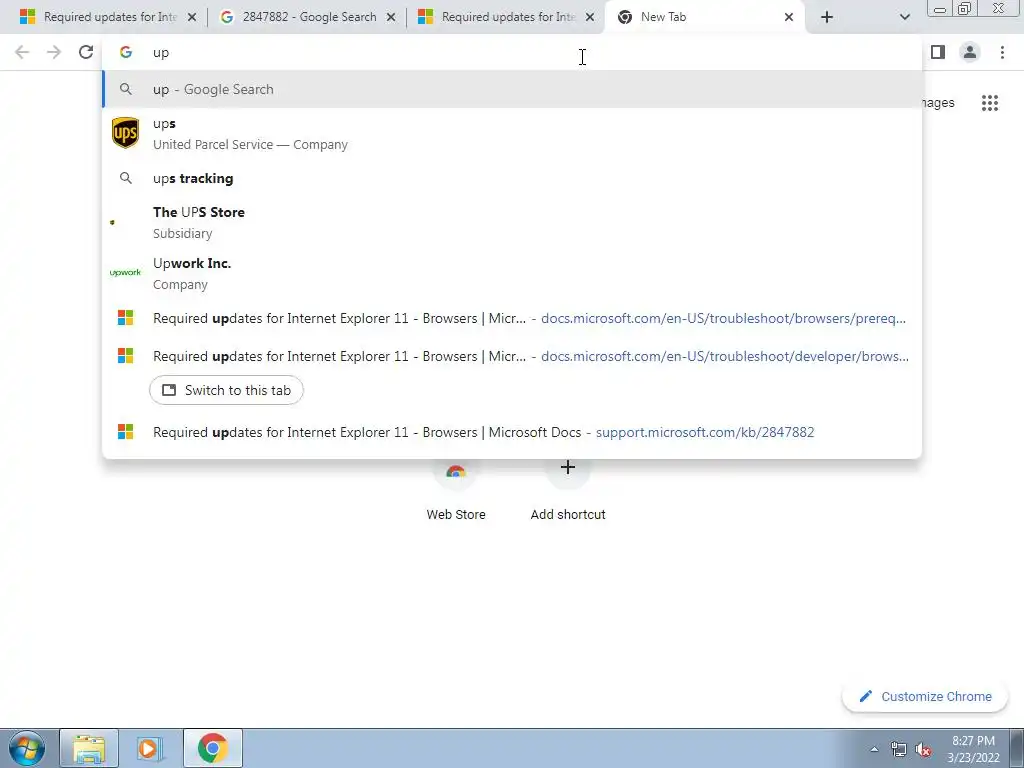
Task: Open developer docs.microsoft.com history suggestion
Action: [512, 357]
